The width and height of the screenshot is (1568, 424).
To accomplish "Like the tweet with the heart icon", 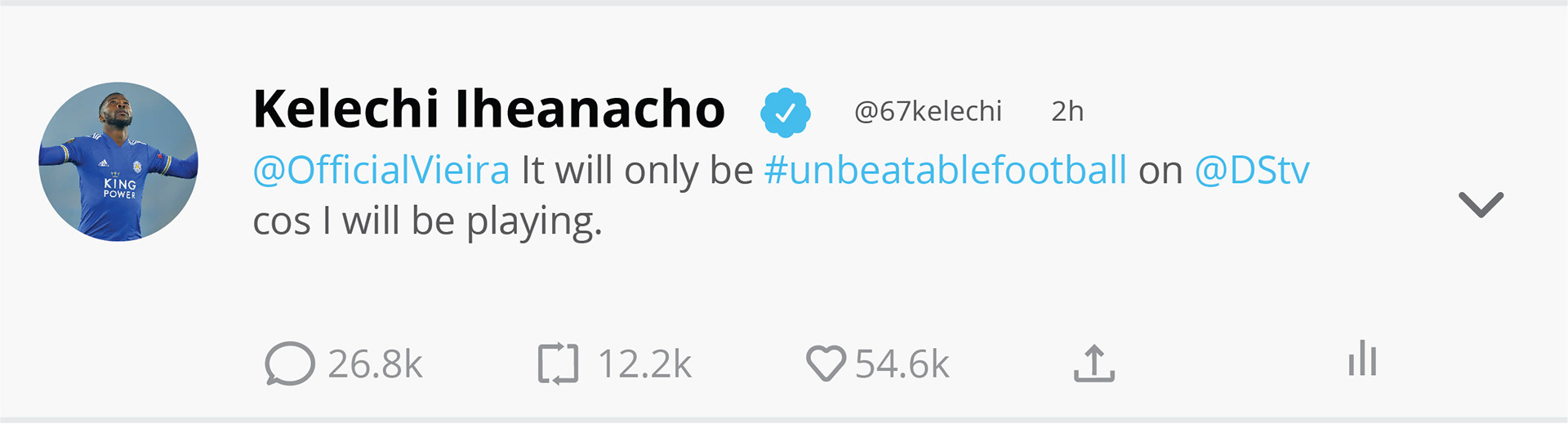I will [x=826, y=364].
